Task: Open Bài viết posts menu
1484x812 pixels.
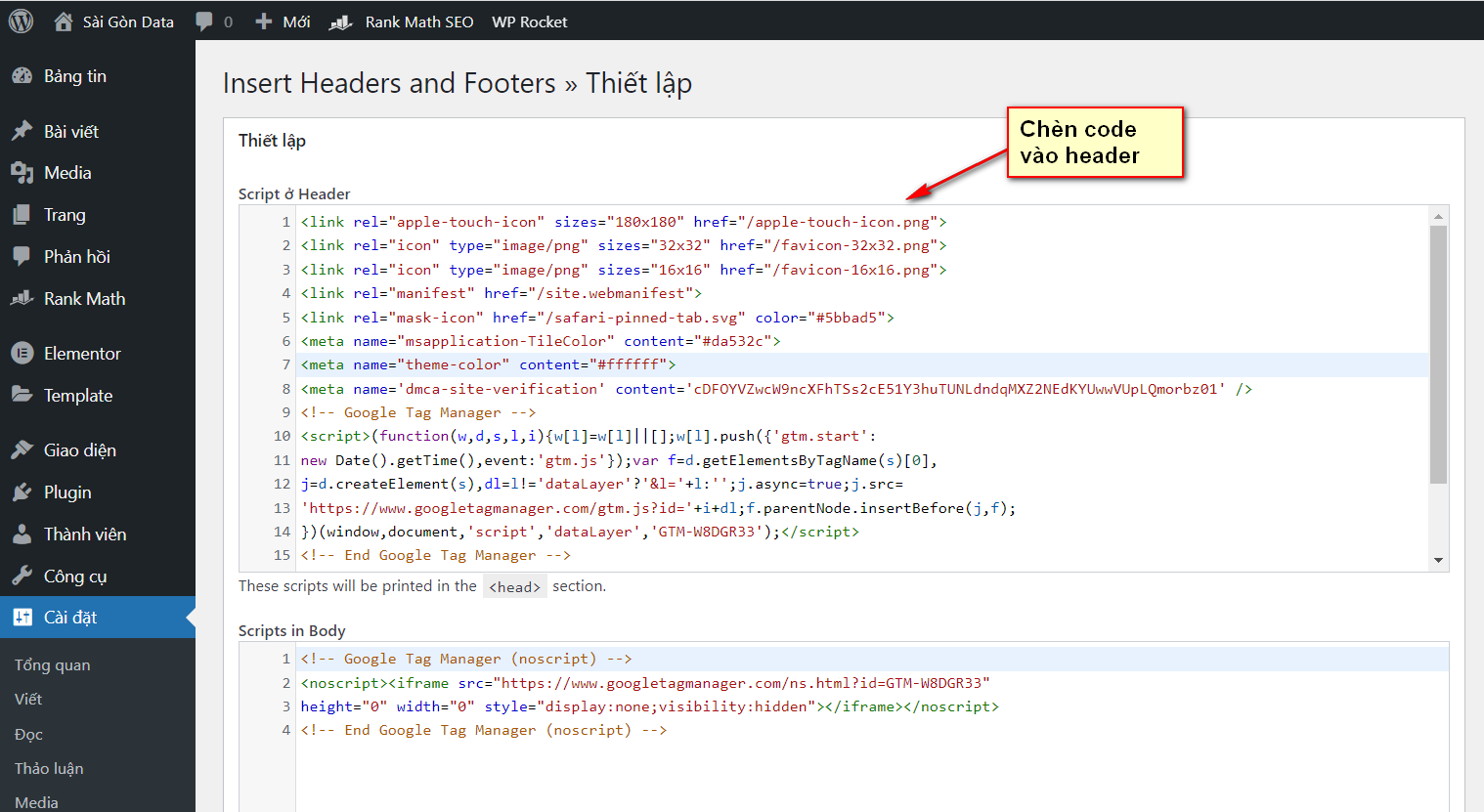Action: pyautogui.click(x=71, y=131)
